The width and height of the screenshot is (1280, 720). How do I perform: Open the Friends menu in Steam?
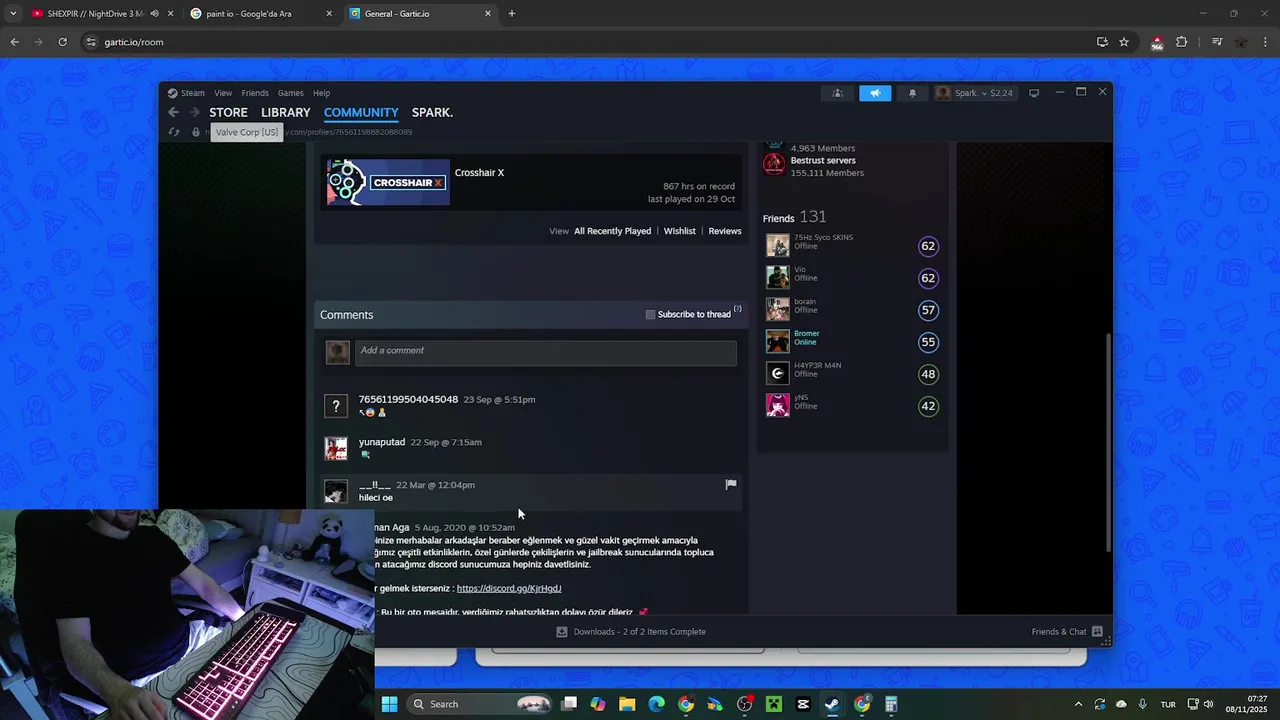point(255,93)
